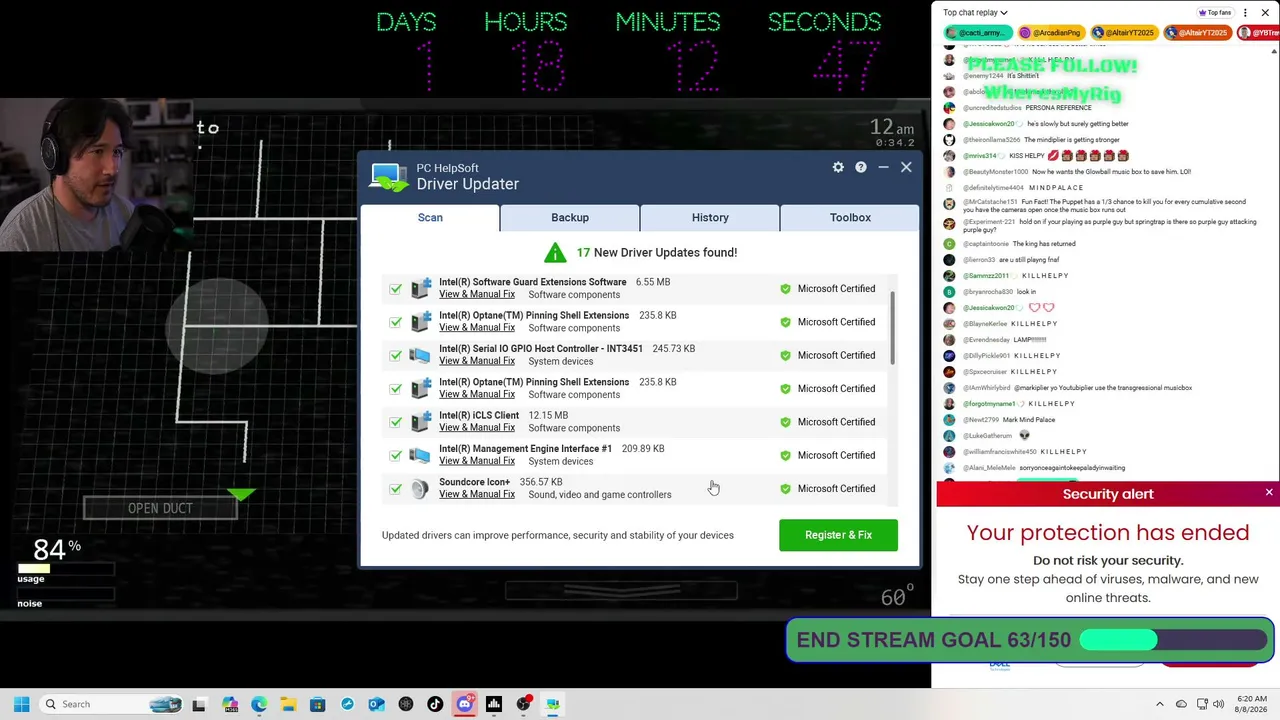Viewport: 1280px width, 720px height.
Task: Select the orange @AltairYT2025 chip in chat
Action: click(x=1198, y=33)
